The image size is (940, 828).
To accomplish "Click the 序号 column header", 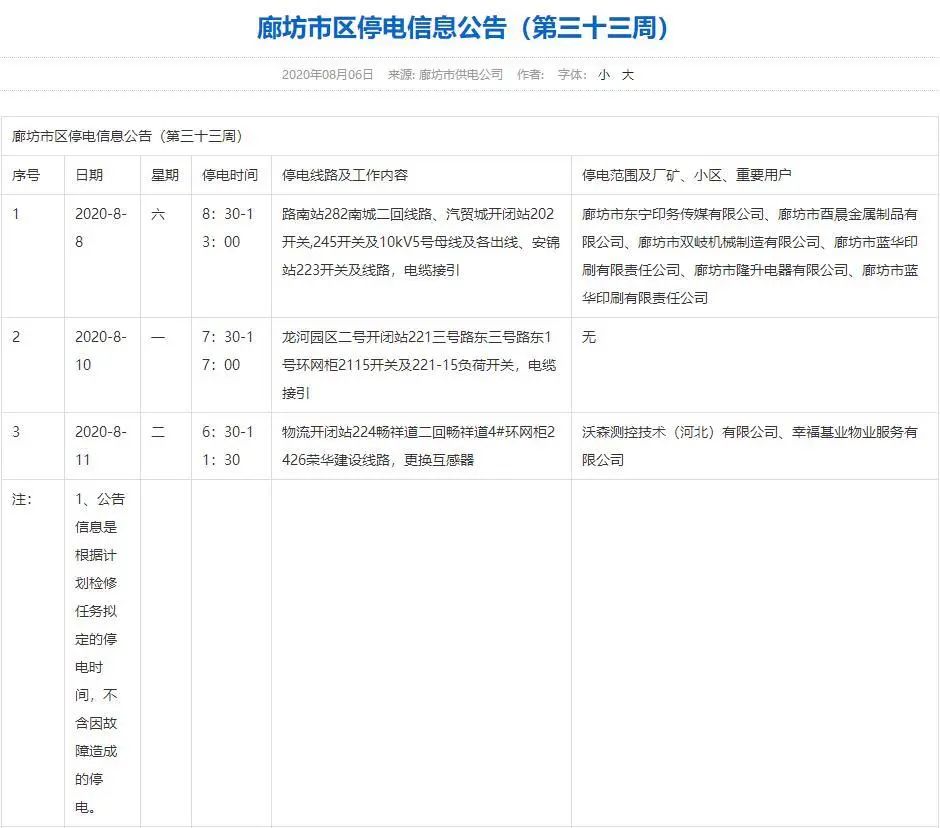I will pyautogui.click(x=33, y=175).
